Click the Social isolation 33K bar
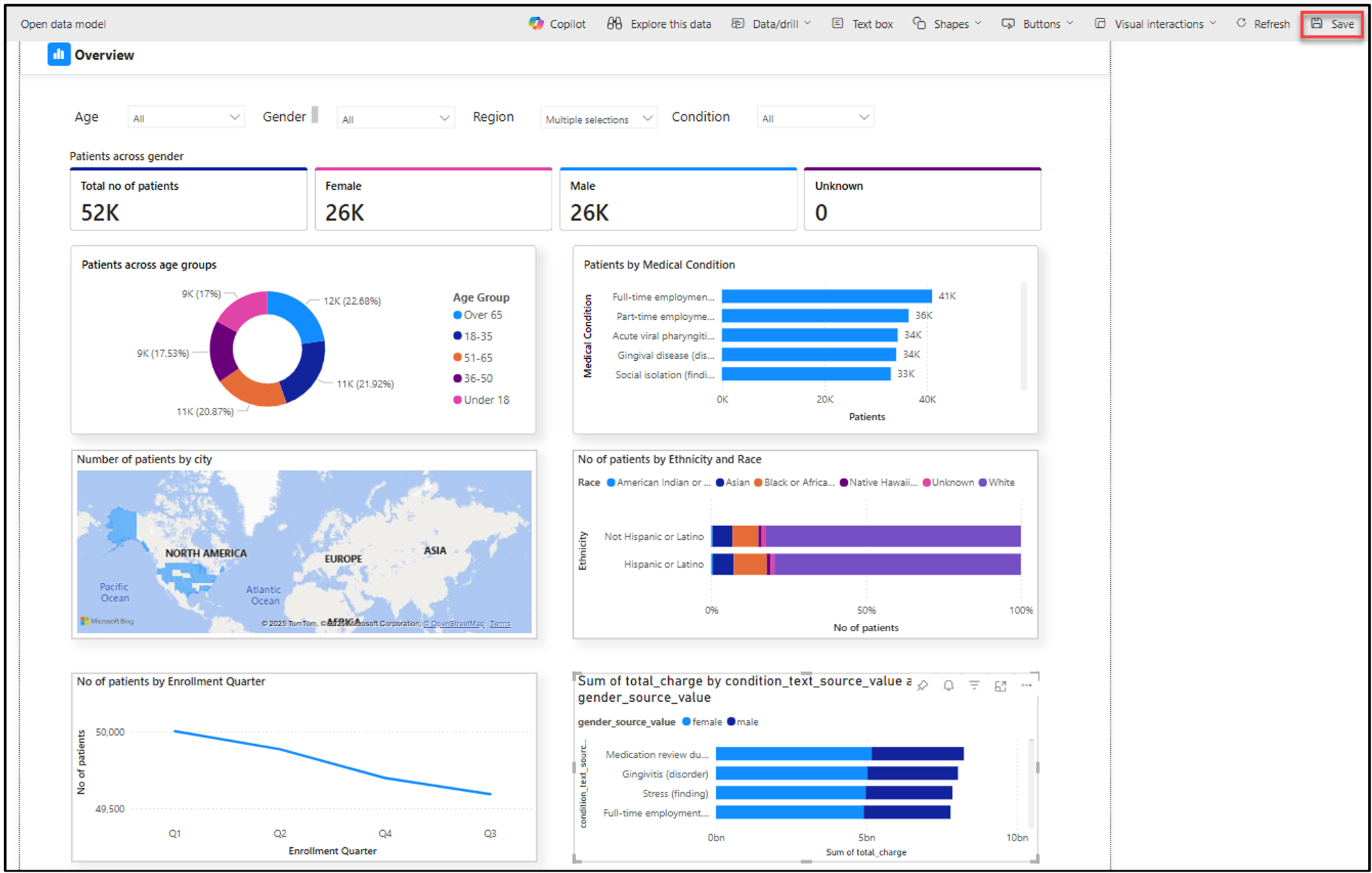The width and height of the screenshot is (1372, 873). click(806, 374)
